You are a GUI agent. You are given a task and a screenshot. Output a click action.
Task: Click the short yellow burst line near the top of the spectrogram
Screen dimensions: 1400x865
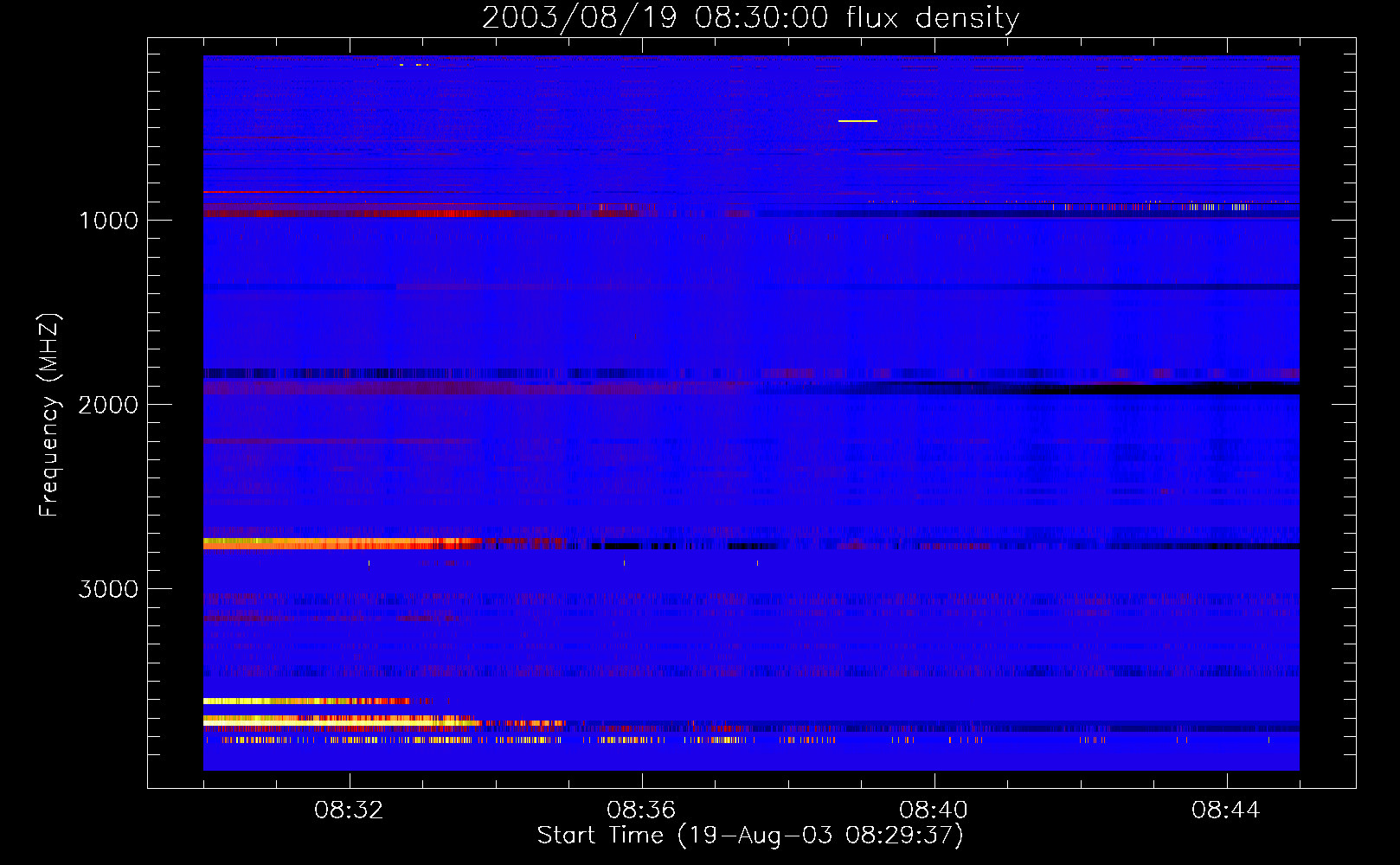(x=857, y=121)
